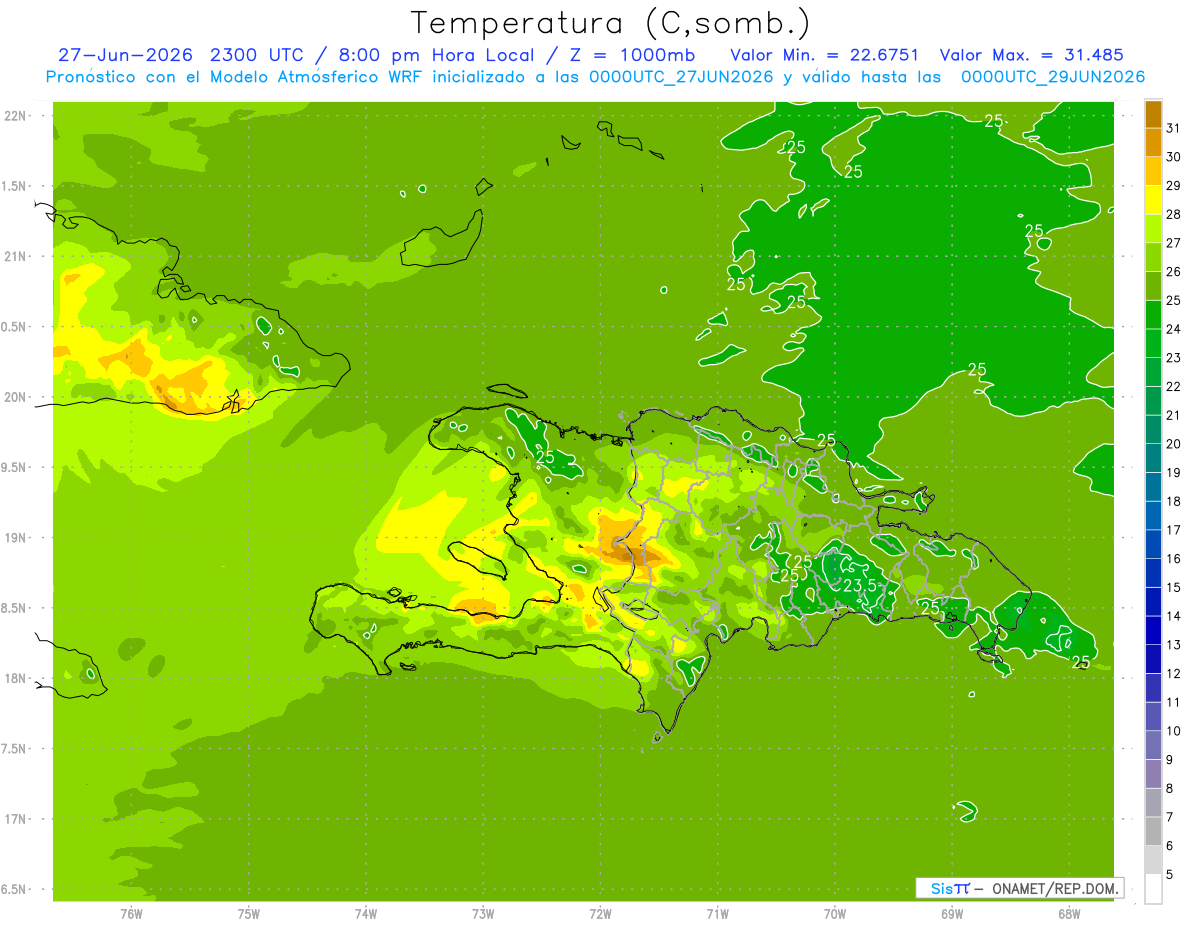This screenshot has height=927, width=1200.
Task: Click the "70W" longitude label
Action: click(x=834, y=914)
